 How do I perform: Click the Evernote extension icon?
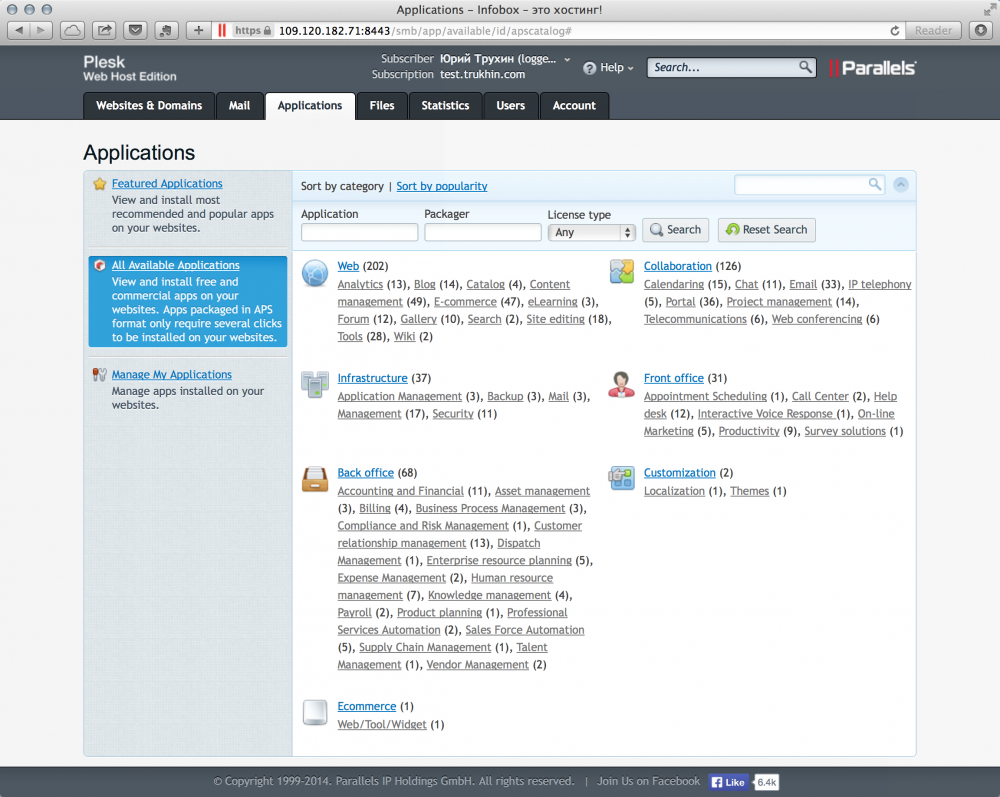coord(166,30)
